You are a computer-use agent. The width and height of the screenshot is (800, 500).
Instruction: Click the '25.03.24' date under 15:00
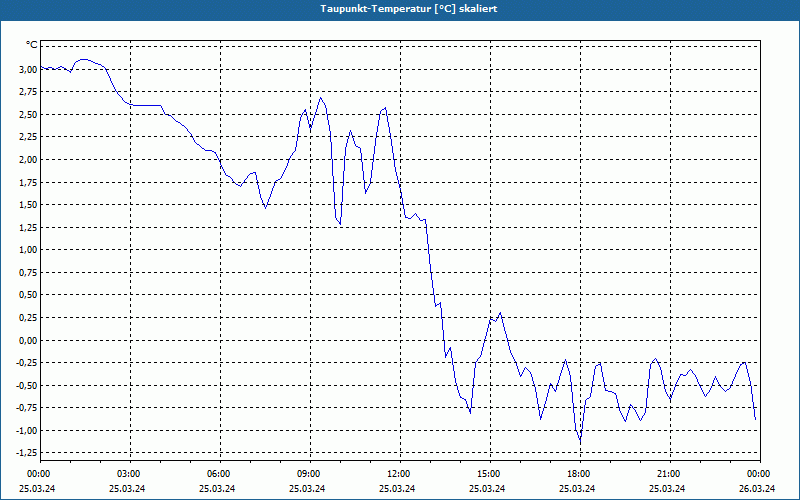(488, 488)
